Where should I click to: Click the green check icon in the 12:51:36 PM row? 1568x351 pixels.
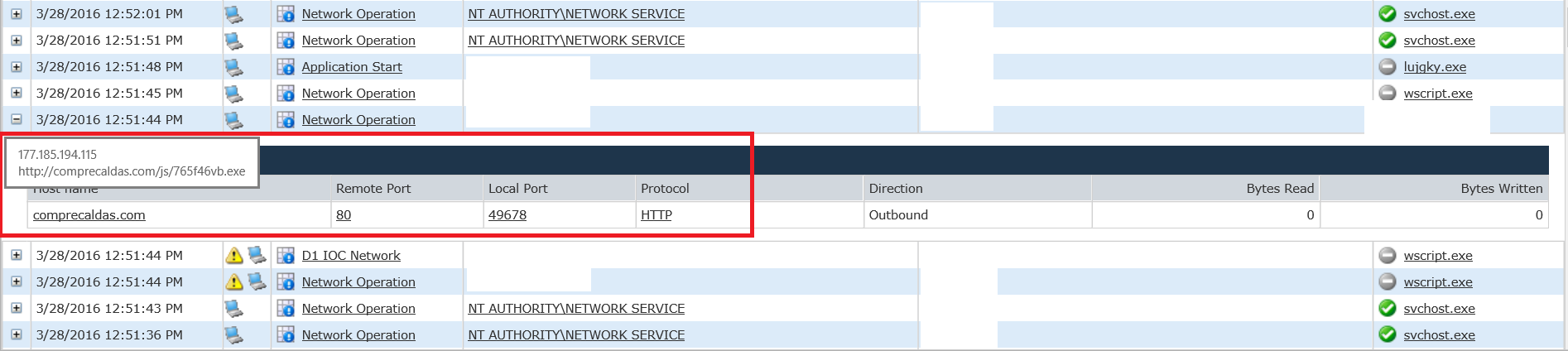(1388, 335)
